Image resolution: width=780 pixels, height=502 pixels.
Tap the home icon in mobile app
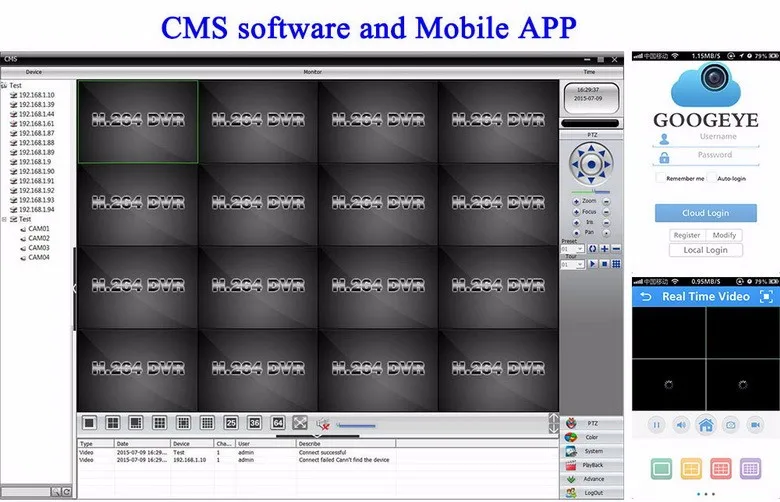click(x=705, y=425)
